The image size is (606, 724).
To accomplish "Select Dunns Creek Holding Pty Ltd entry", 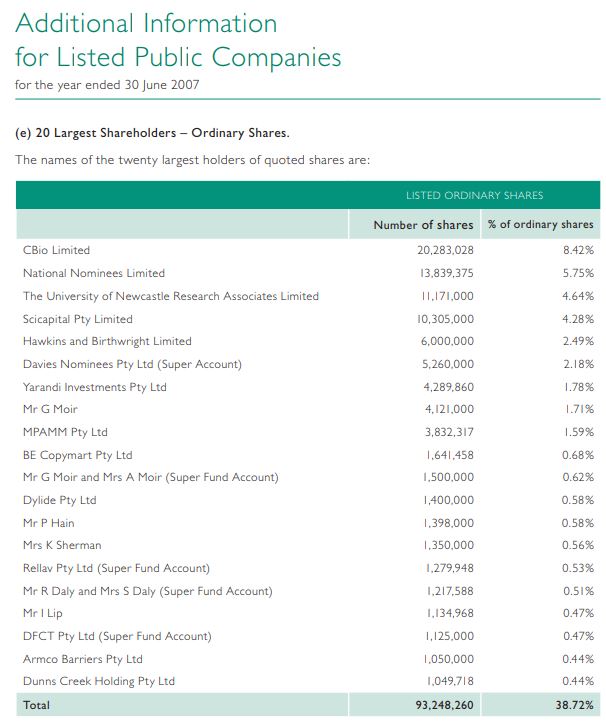I will [x=99, y=682].
